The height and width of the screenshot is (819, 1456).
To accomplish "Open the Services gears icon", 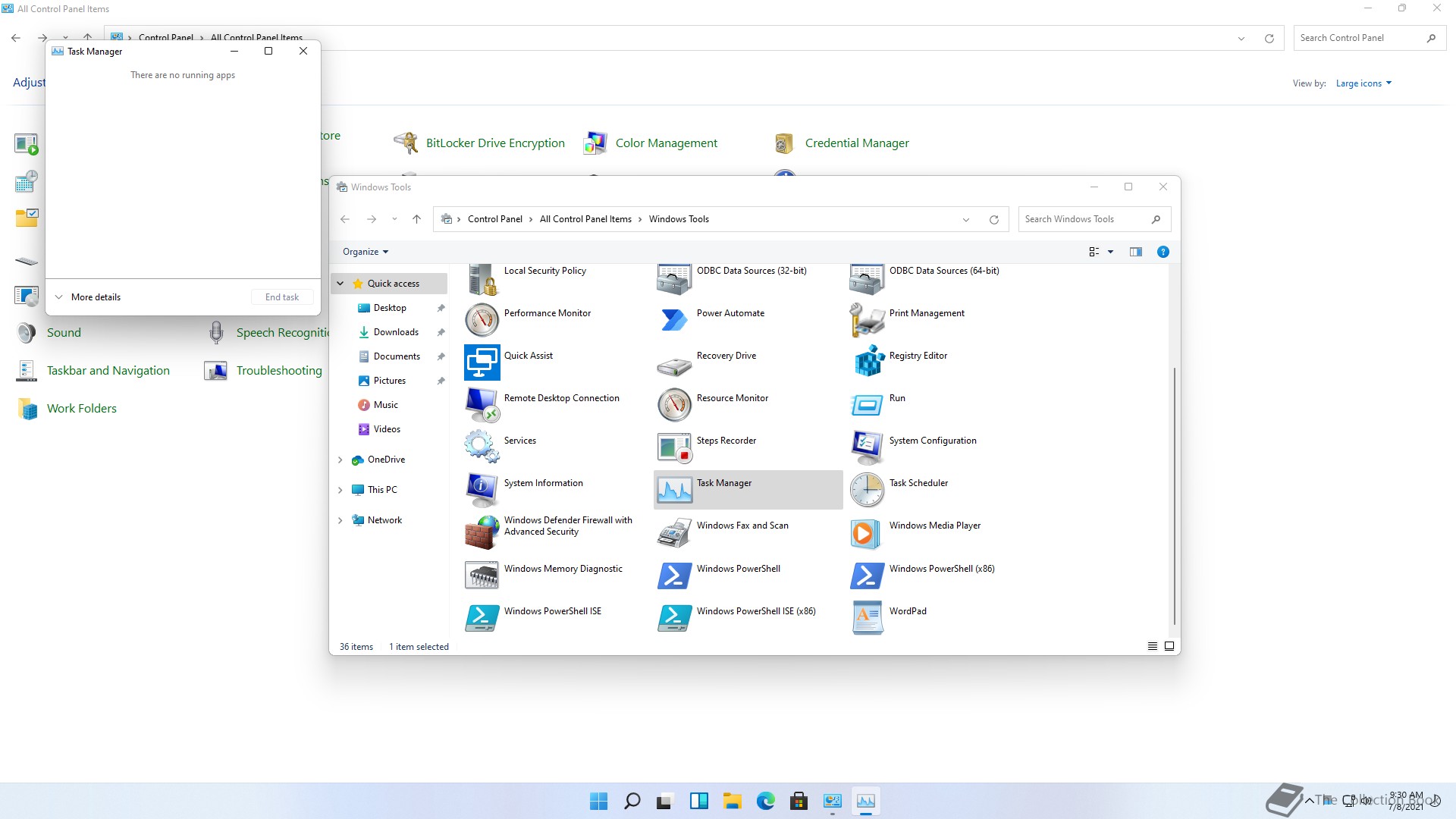I will tap(482, 448).
